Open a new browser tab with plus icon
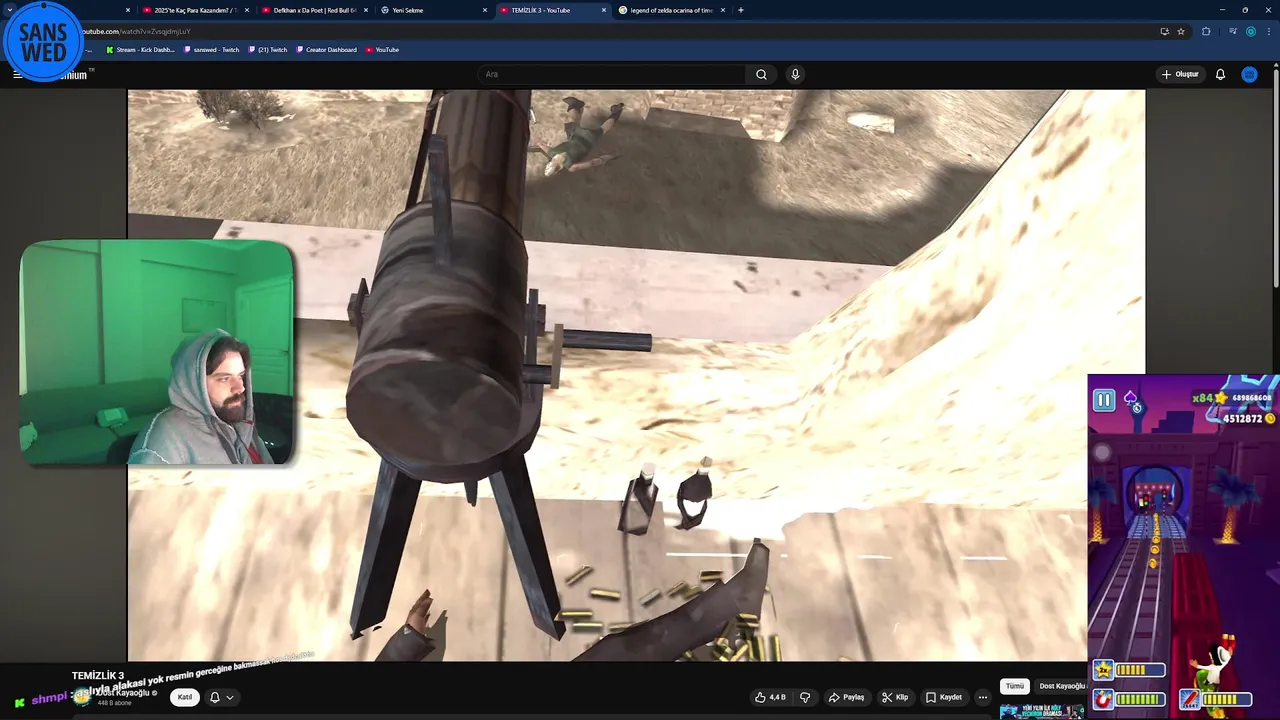This screenshot has height=720, width=1280. (740, 10)
